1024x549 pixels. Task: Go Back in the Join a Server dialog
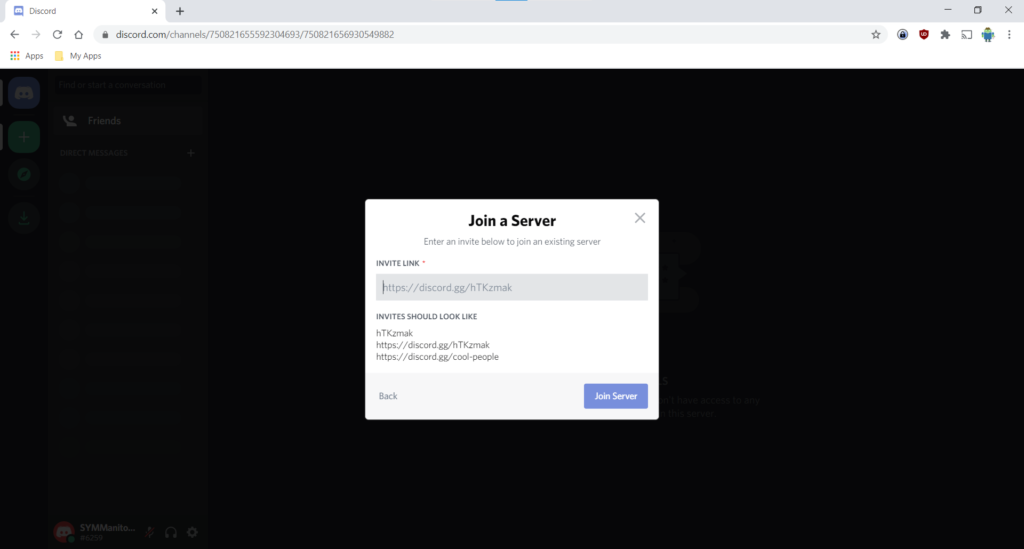[x=388, y=396]
